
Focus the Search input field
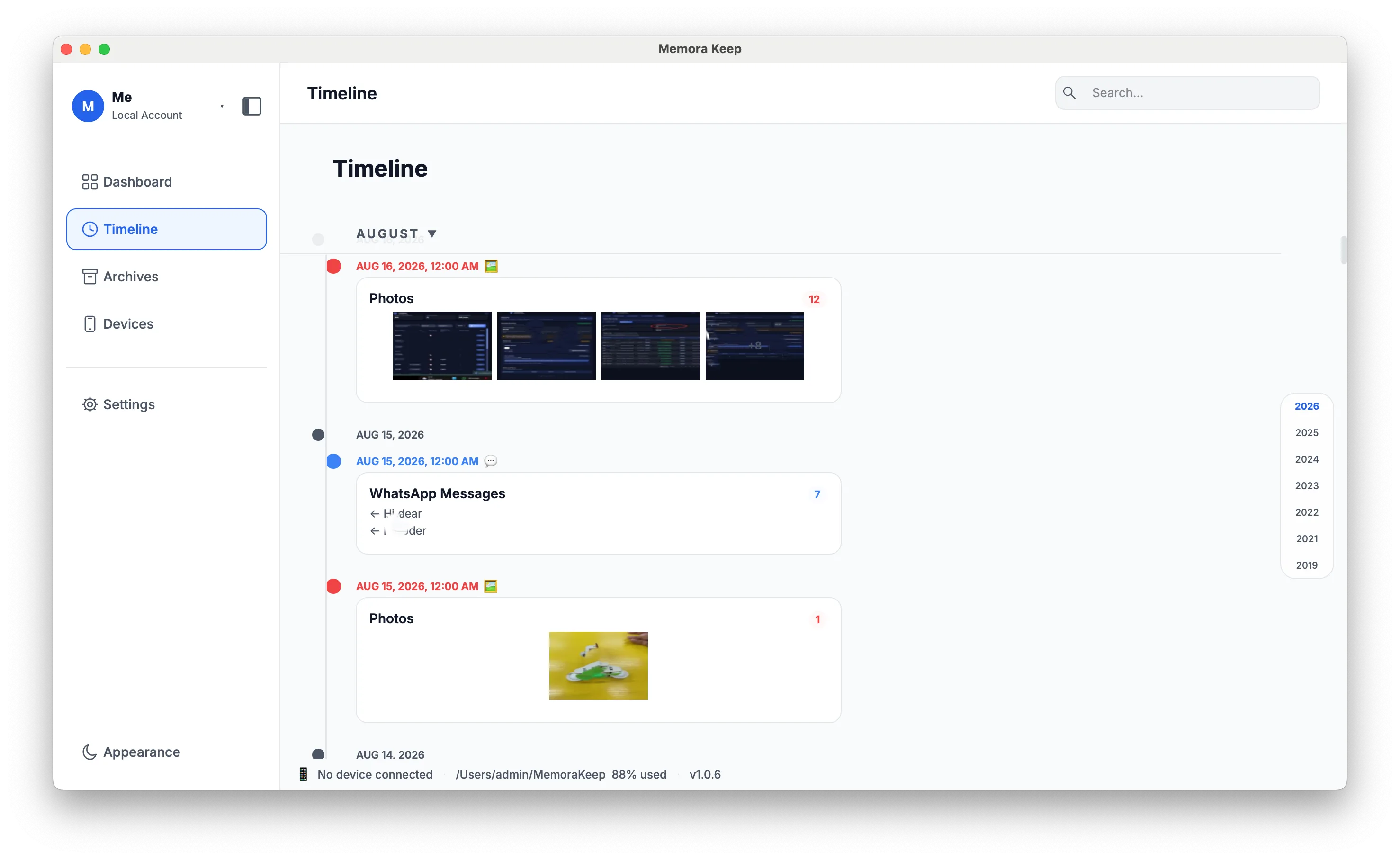point(1187,93)
